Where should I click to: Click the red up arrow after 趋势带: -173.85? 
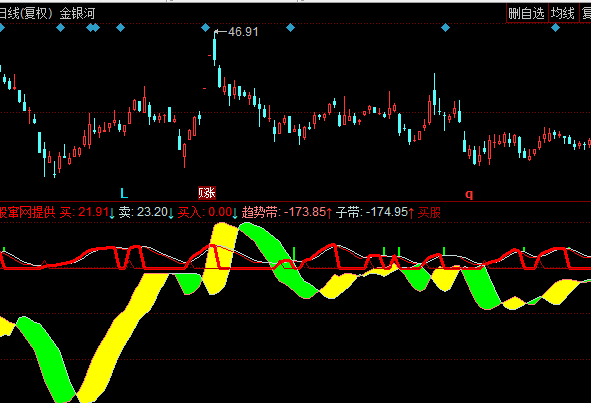click(329, 213)
